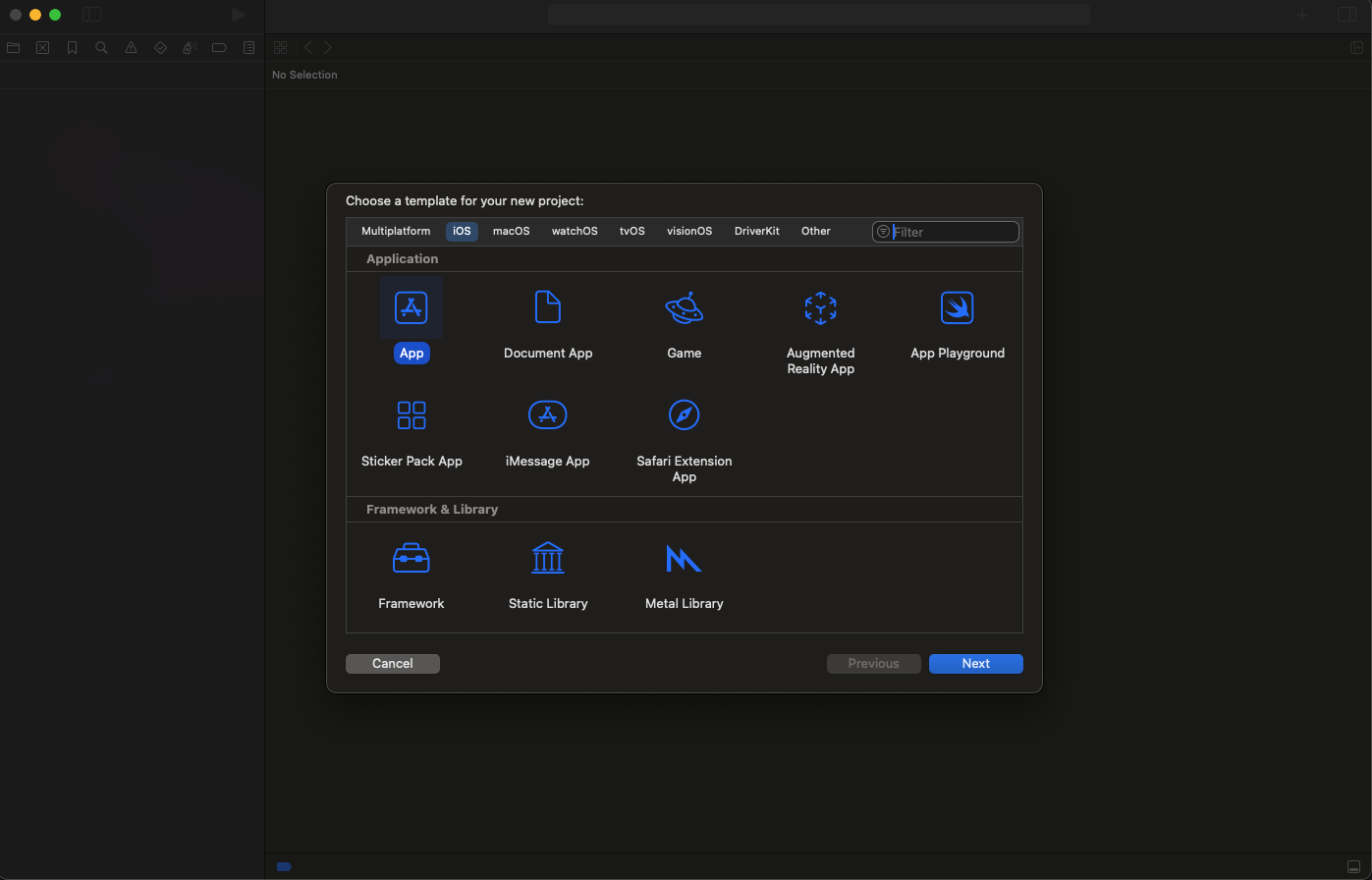1372x880 pixels.
Task: Open the watchOS tab
Action: pos(575,232)
